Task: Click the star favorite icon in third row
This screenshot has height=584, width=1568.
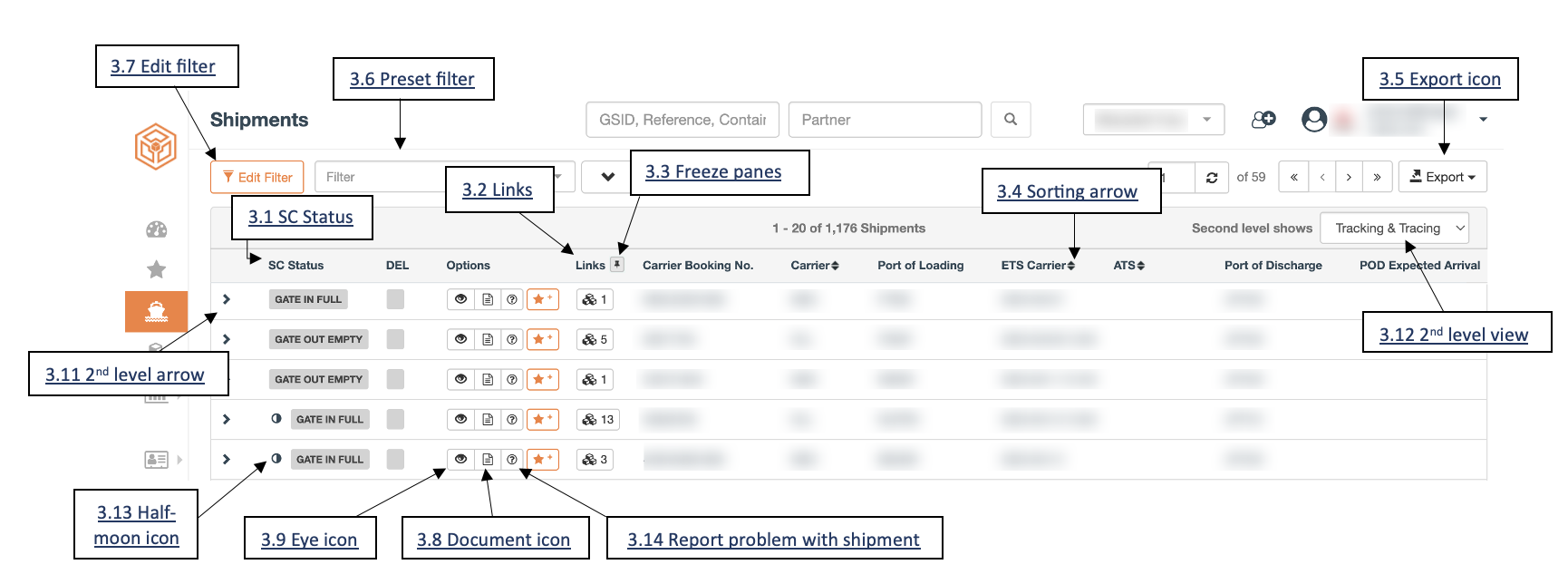Action: point(543,379)
